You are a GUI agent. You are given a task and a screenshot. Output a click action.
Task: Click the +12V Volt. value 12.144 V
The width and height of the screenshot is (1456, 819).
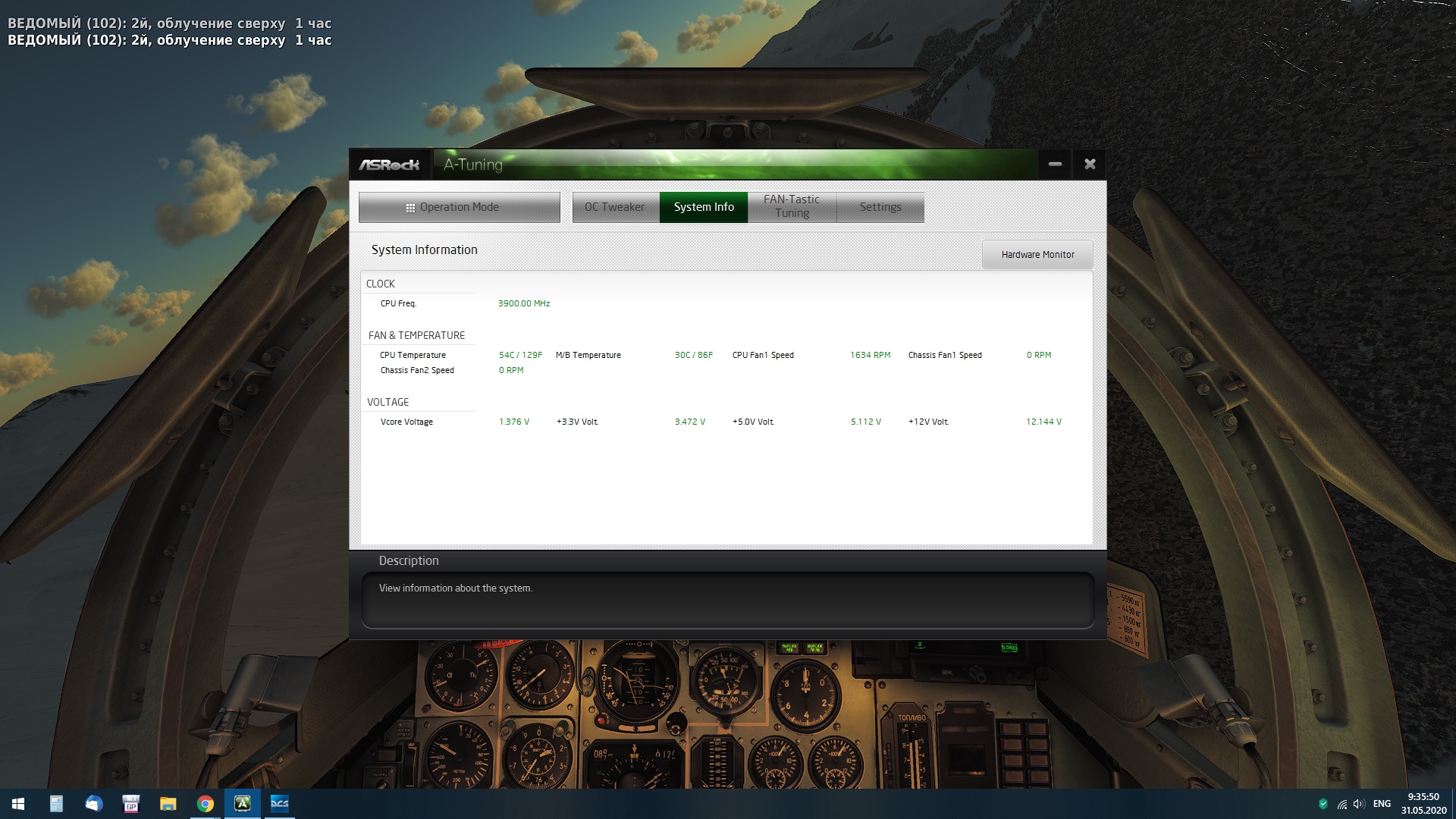pos(1044,422)
